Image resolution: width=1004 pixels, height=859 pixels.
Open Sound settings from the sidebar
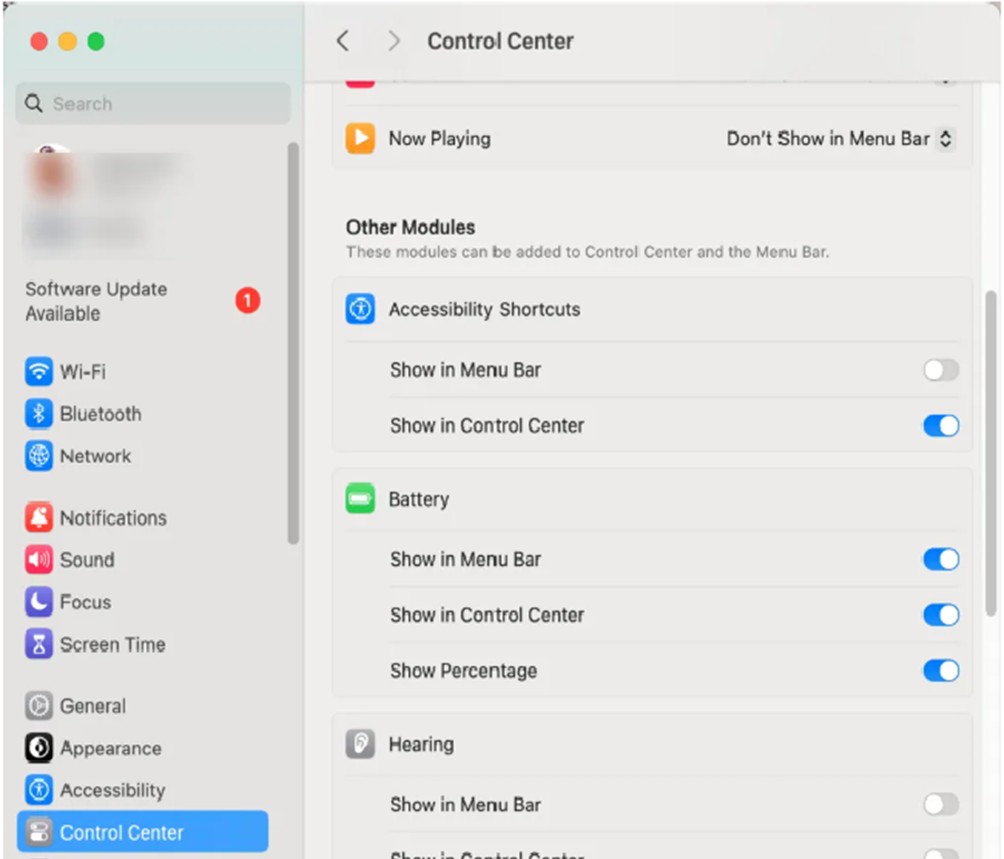point(38,560)
